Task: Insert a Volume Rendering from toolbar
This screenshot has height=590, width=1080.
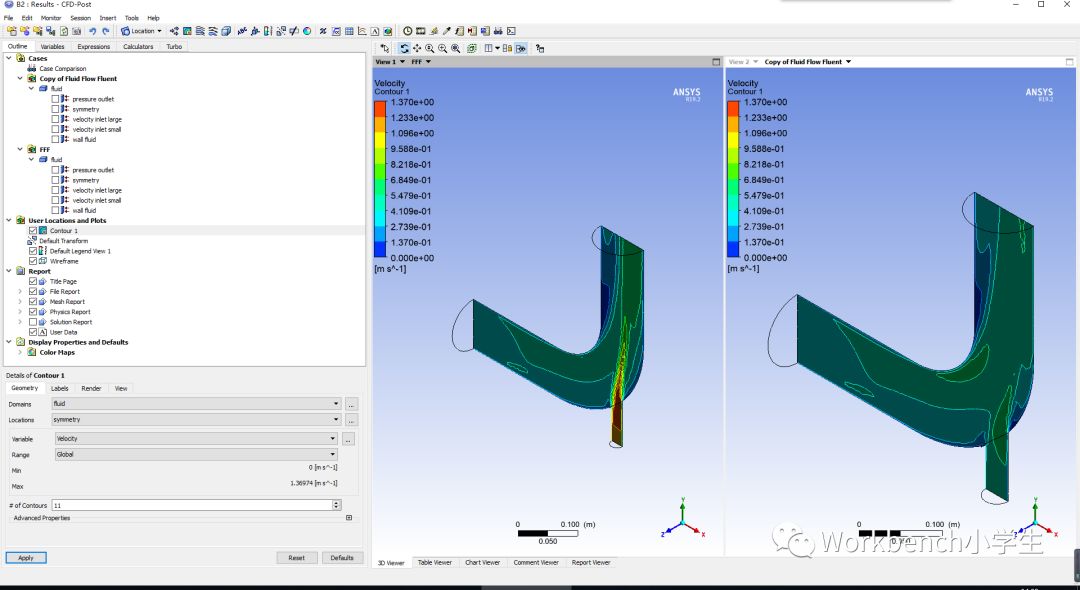Action: click(226, 31)
